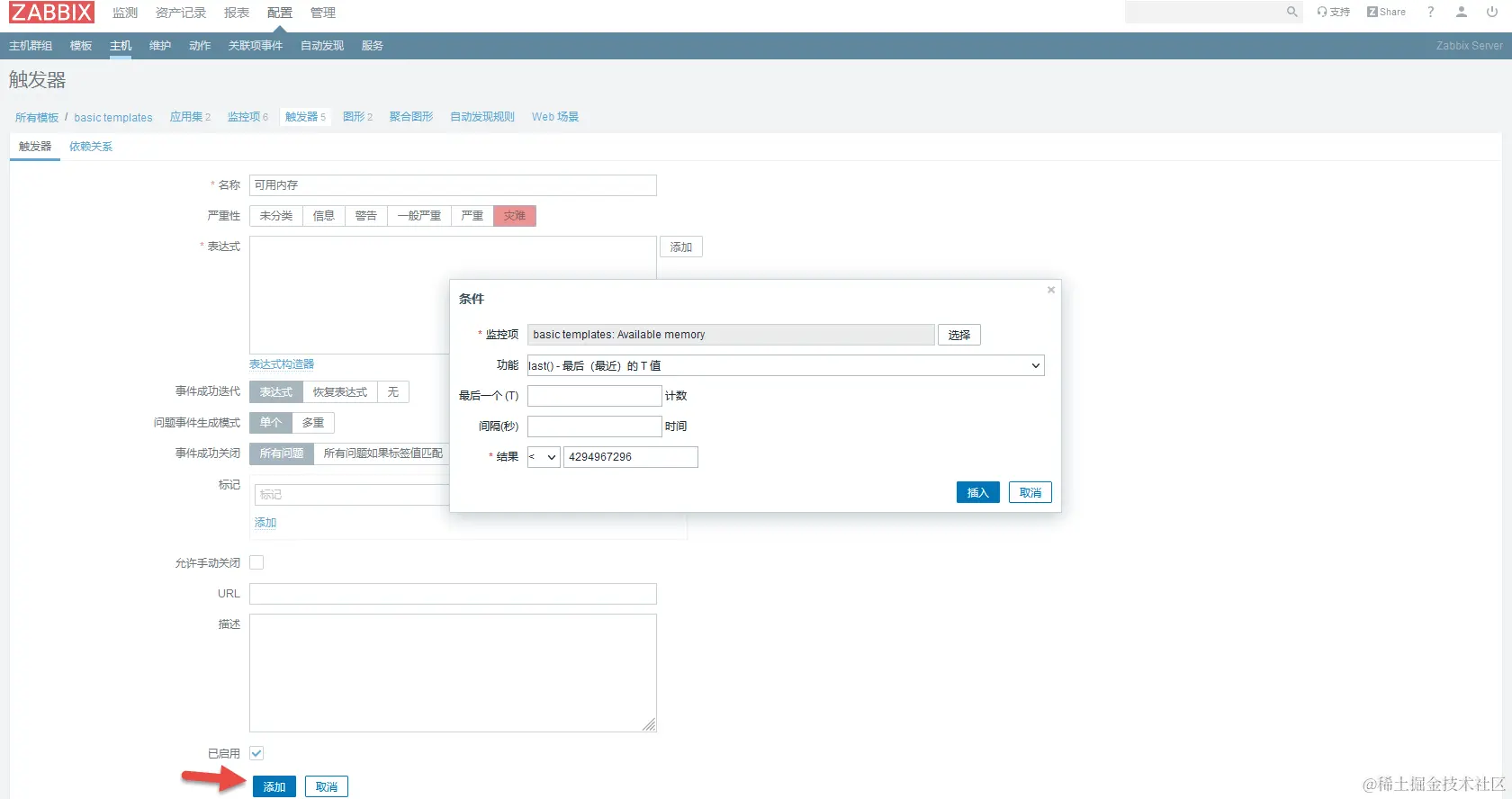
Task: Click the 间隔(秒) input field
Action: point(595,426)
